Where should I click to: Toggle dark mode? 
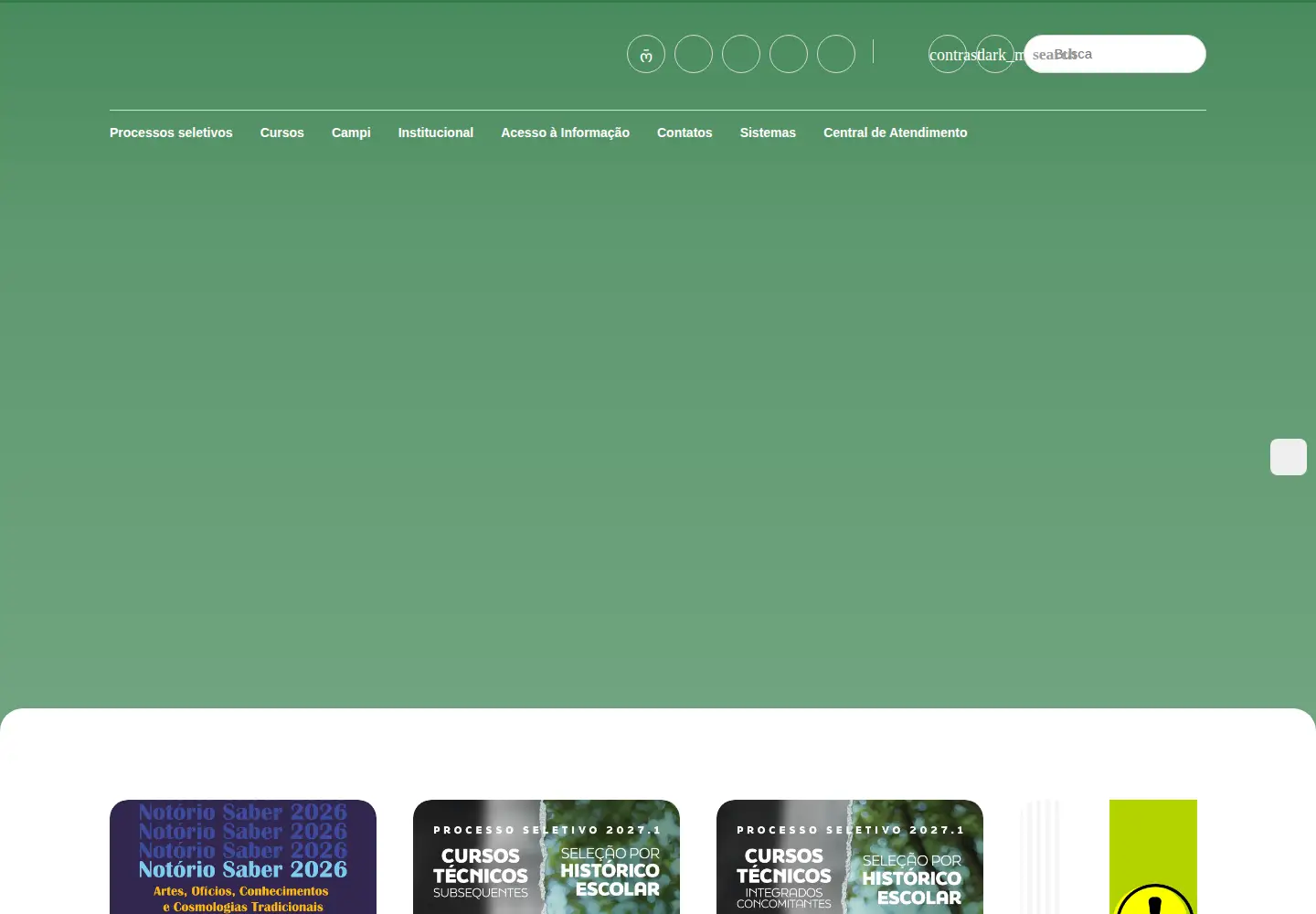coord(995,54)
